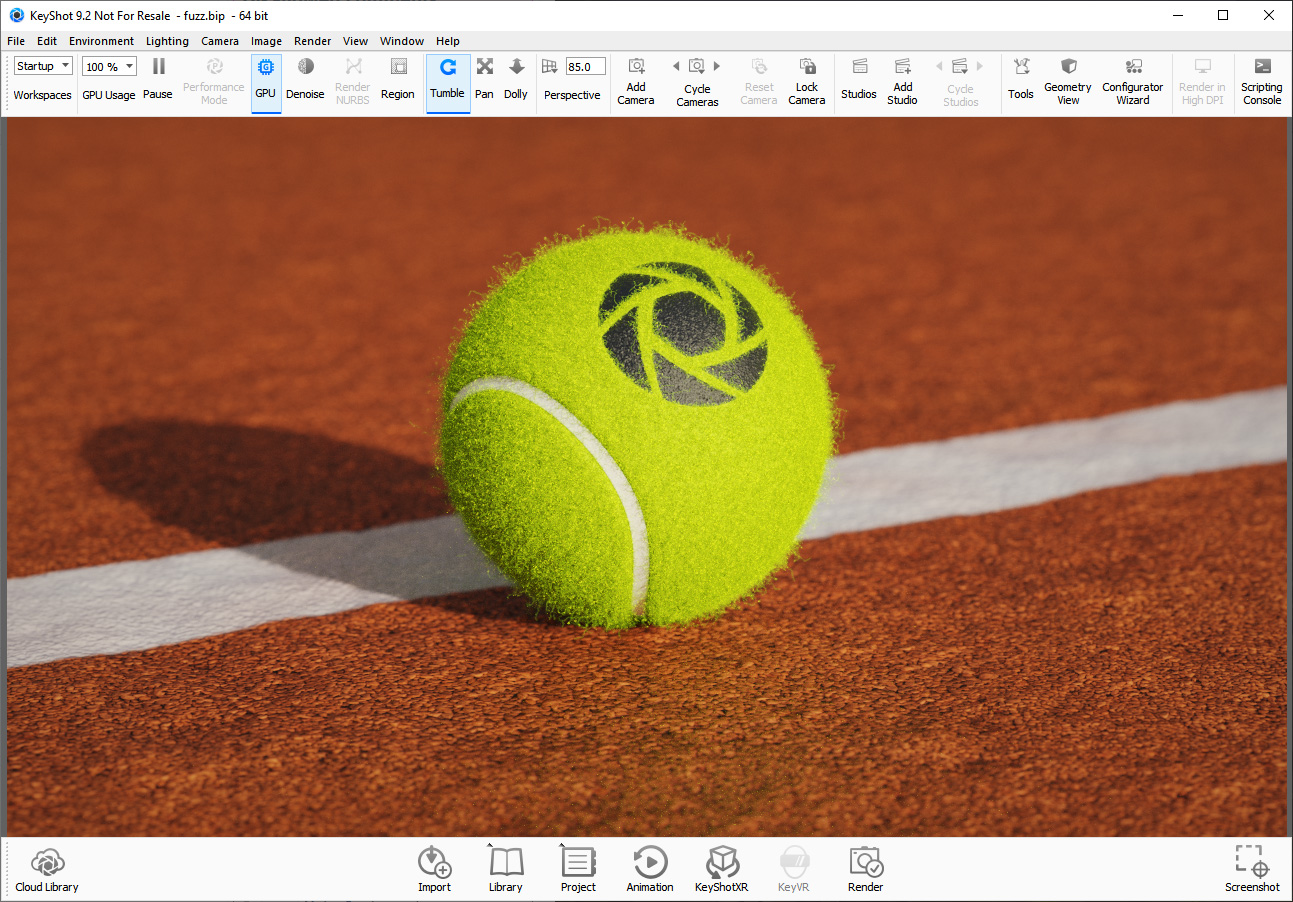
Task: Click the Cycle Cameras camera icon
Action: click(x=697, y=67)
